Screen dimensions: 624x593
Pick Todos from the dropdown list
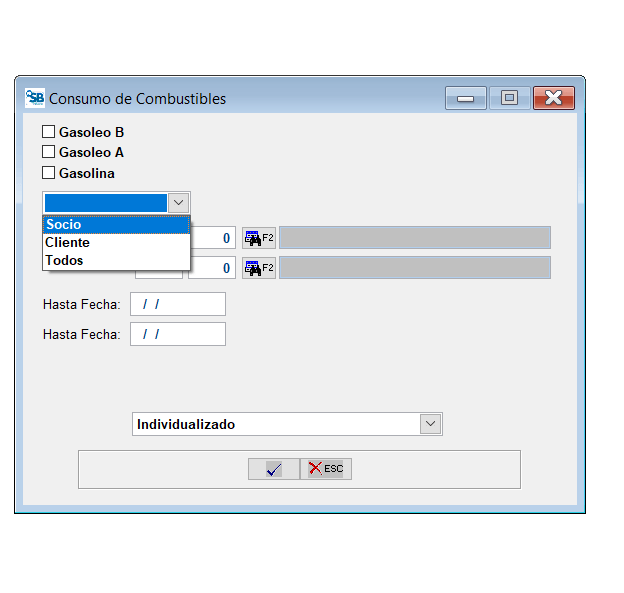click(x=115, y=260)
